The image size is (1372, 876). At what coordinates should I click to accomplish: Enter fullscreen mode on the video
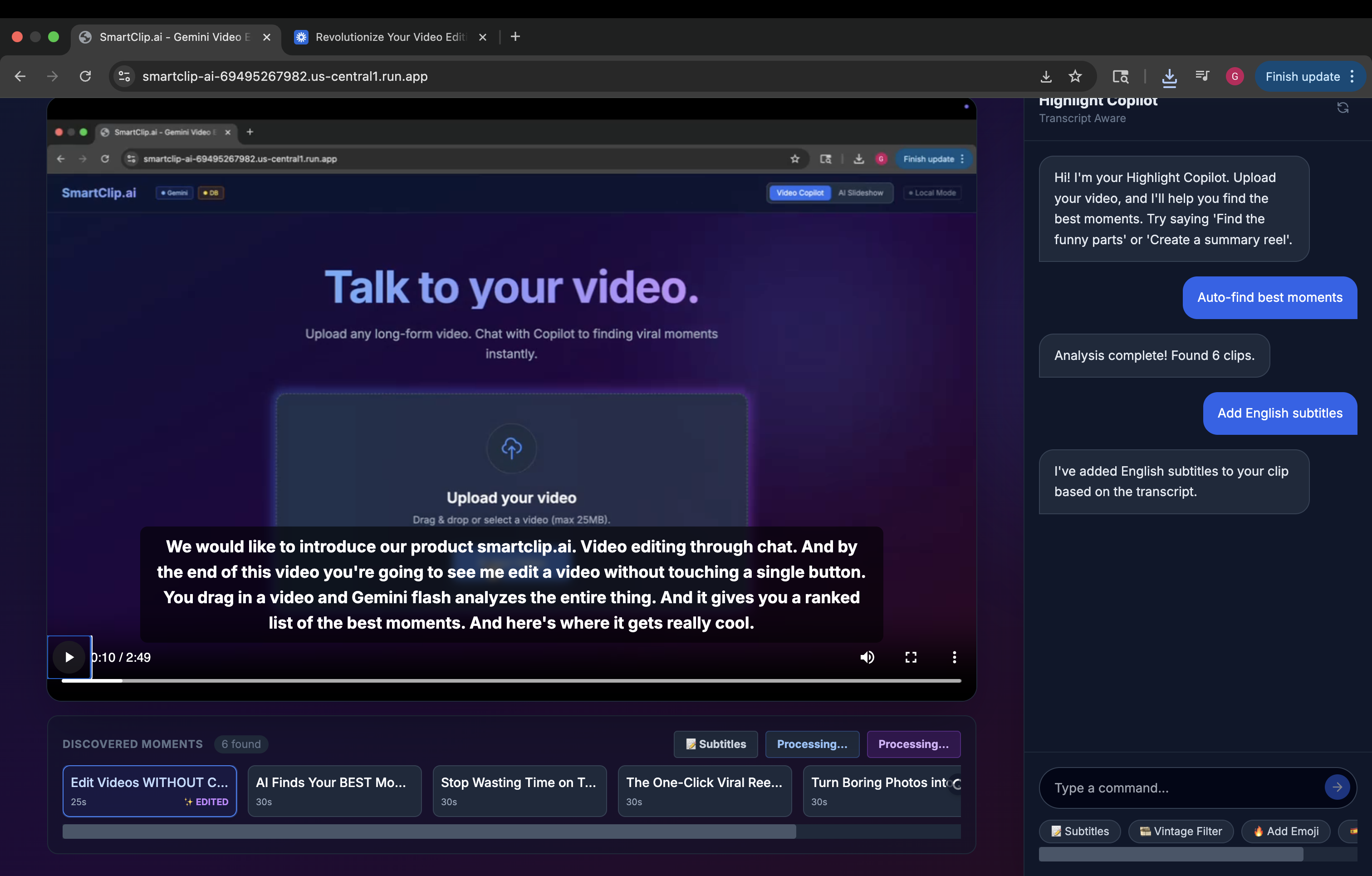pyautogui.click(x=911, y=657)
